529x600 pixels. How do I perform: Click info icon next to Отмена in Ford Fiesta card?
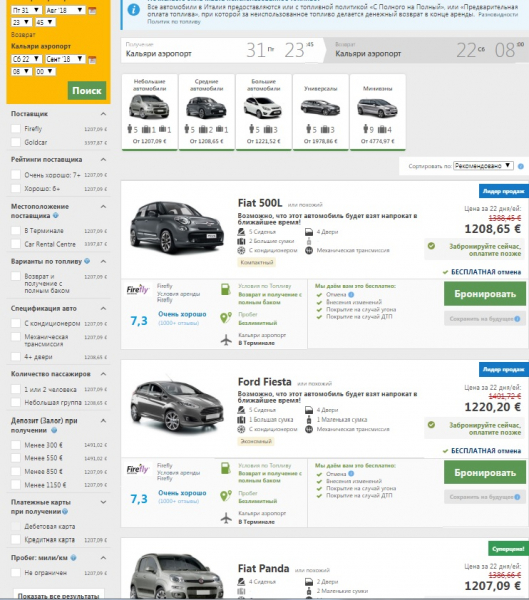click(351, 473)
